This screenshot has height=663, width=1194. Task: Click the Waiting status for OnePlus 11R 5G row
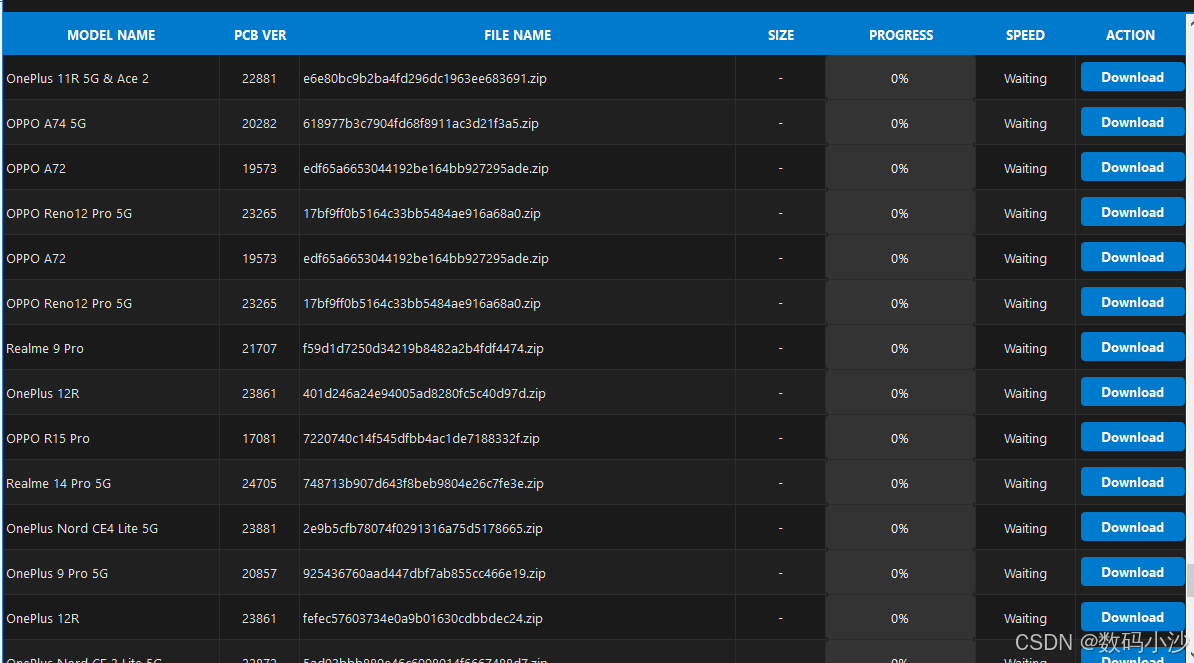tap(1025, 78)
